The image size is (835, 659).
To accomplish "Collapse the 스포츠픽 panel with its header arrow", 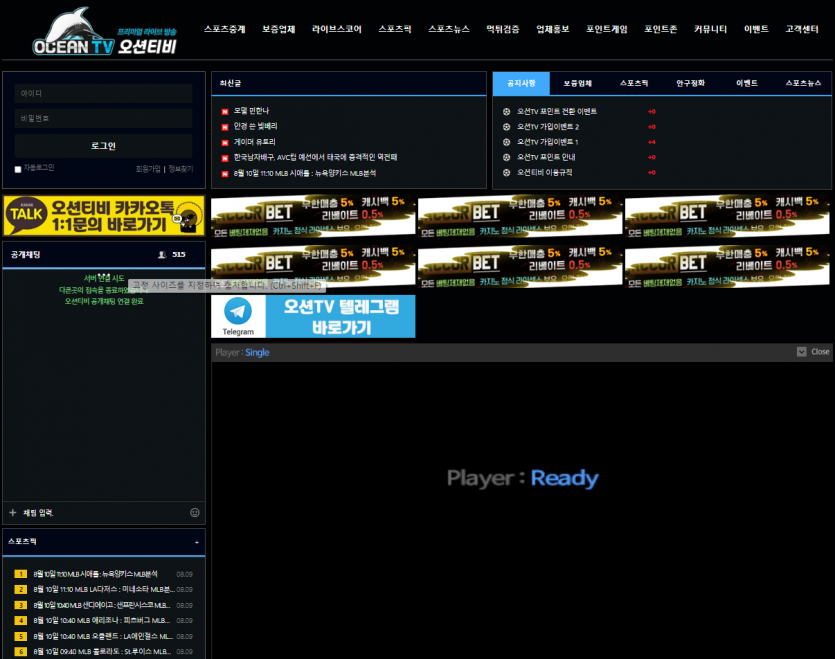I will (196, 541).
